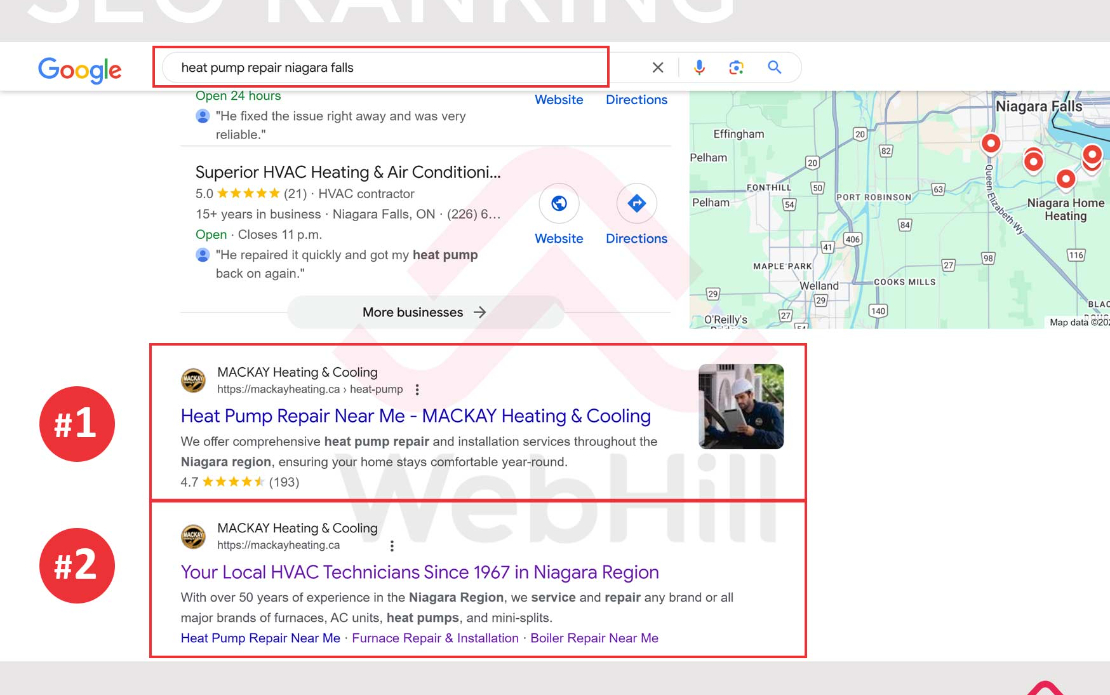
Task: Click Website link under Superior HVAC globe icon
Action: (559, 239)
